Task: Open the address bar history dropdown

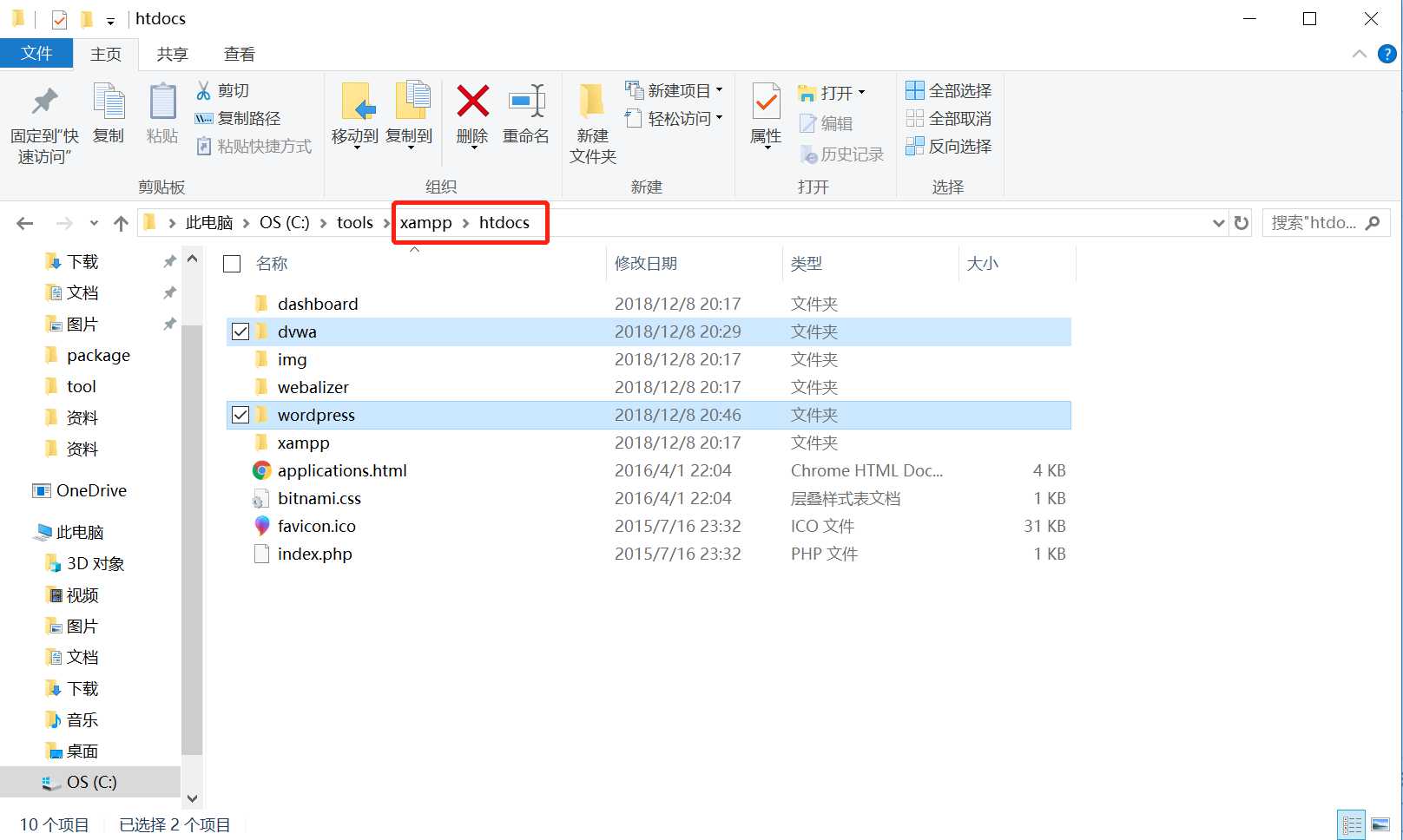Action: (1219, 223)
